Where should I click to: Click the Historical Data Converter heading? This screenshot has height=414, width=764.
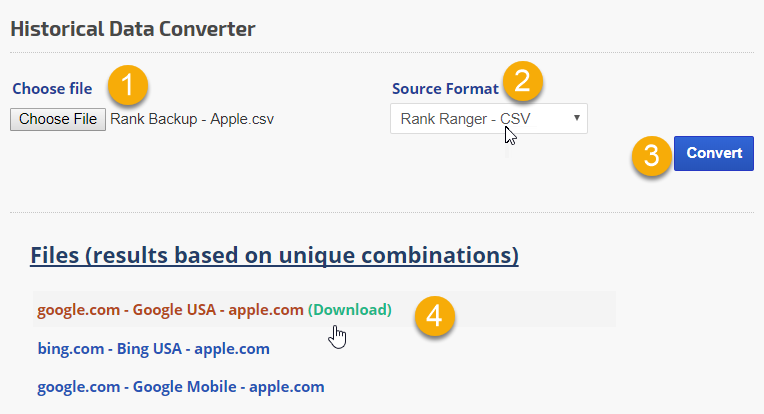132,28
